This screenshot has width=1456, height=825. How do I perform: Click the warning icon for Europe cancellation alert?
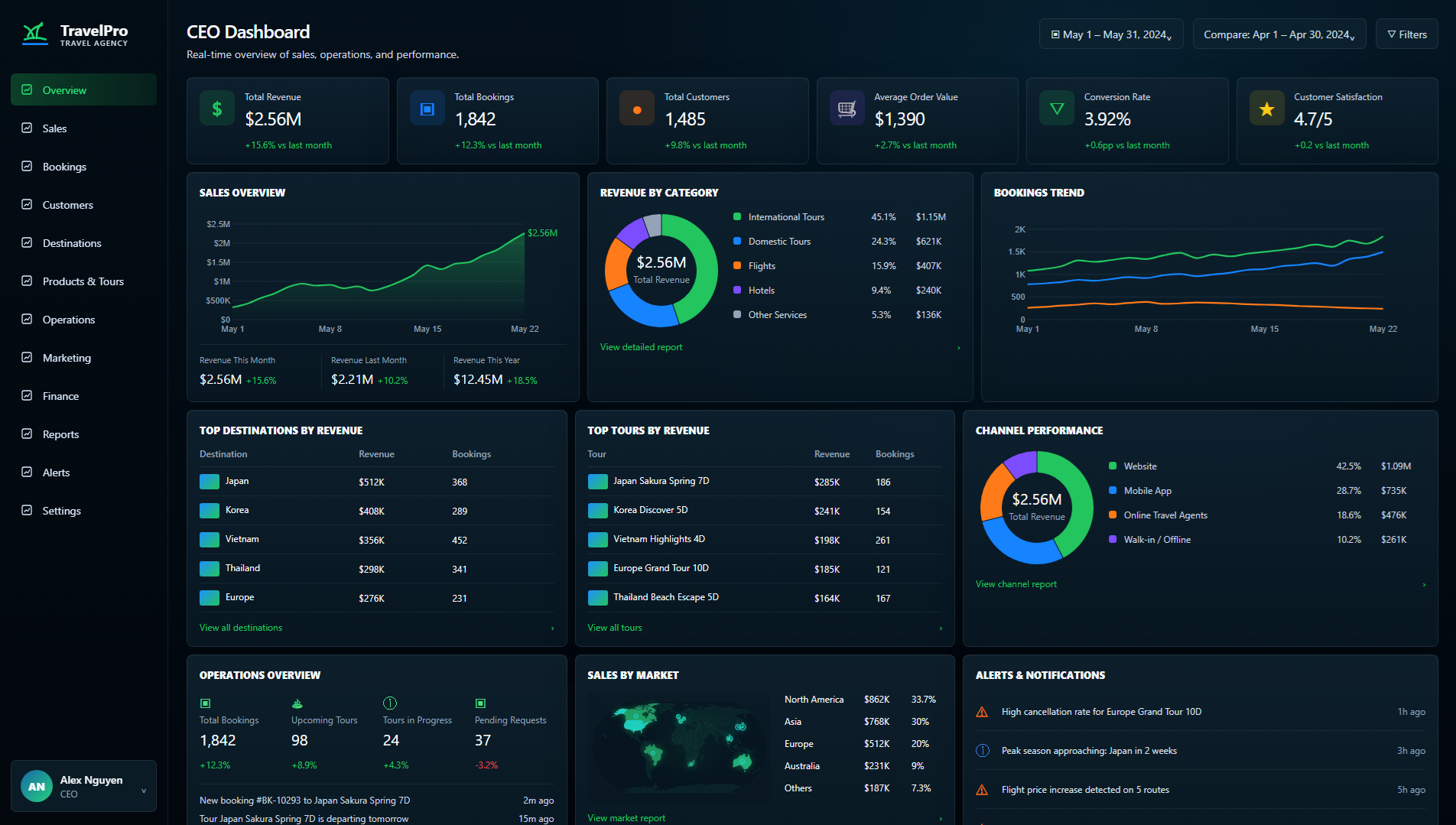click(982, 712)
